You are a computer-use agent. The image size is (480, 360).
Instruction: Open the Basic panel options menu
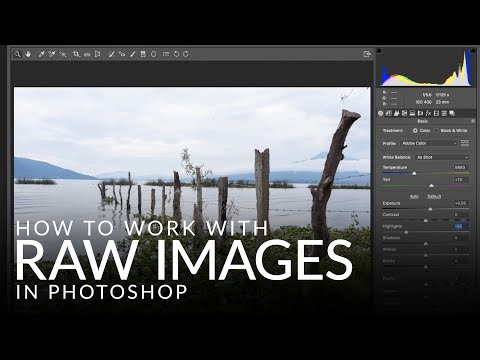473,121
